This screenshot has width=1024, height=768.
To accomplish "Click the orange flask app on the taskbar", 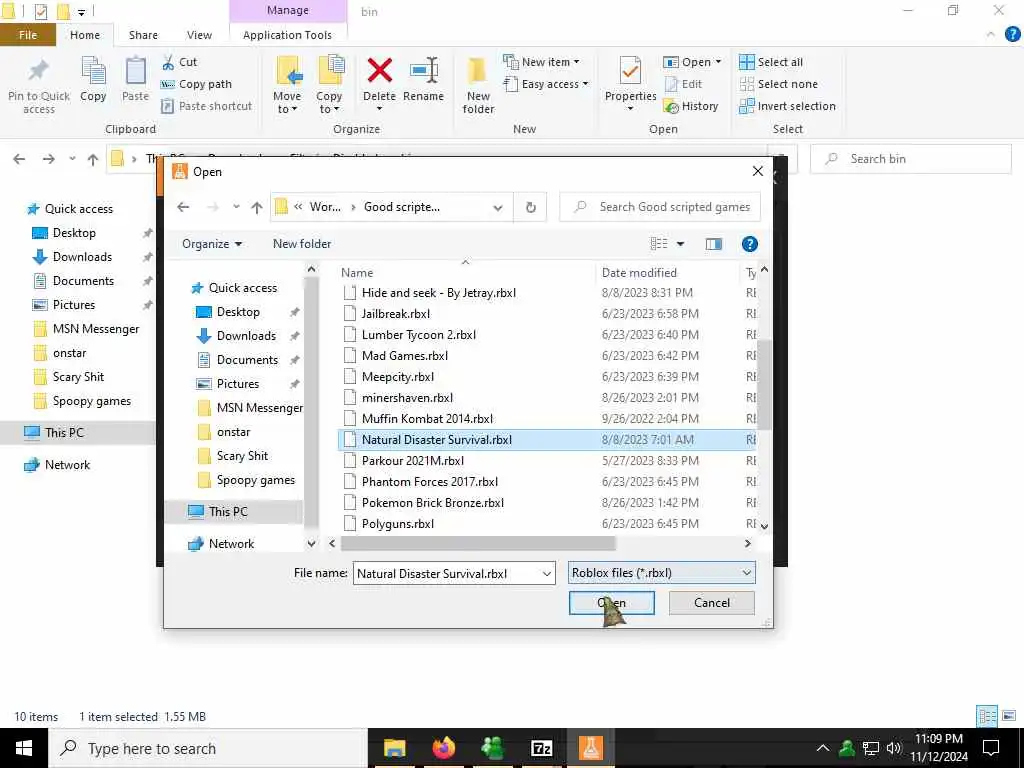I will [x=590, y=748].
